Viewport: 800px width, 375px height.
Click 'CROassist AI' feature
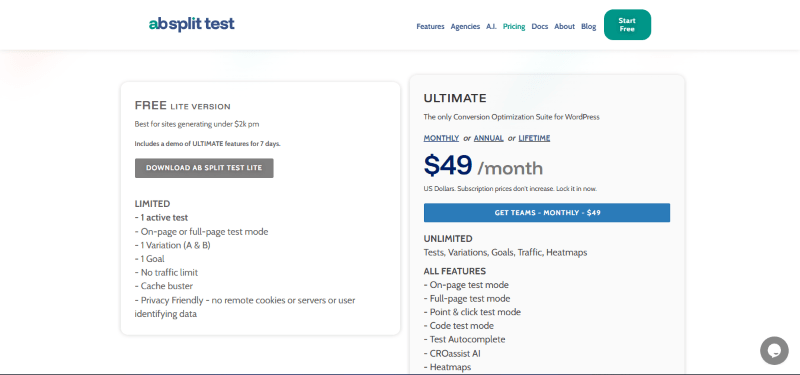[452, 353]
